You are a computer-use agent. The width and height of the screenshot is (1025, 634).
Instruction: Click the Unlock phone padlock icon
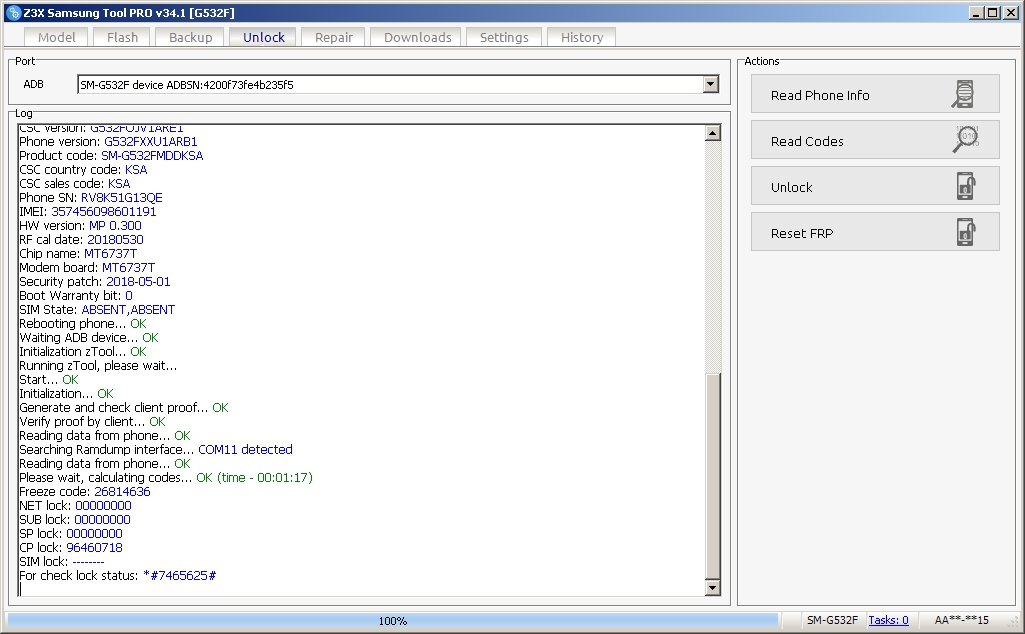966,186
